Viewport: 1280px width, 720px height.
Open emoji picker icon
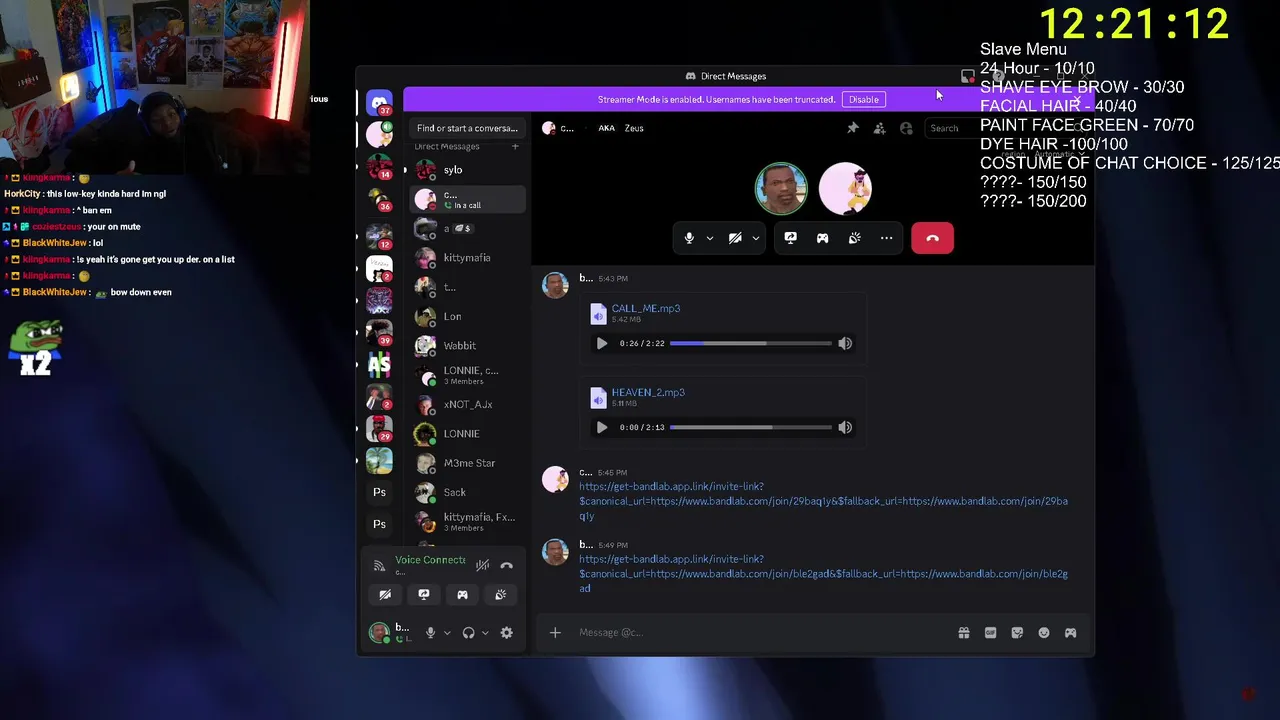(1044, 632)
